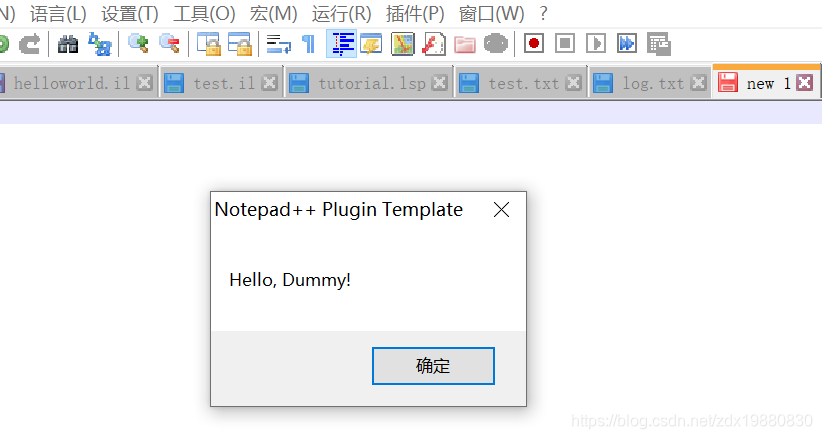Switch to the test.il tab
This screenshot has width=822, height=439.
(224, 83)
